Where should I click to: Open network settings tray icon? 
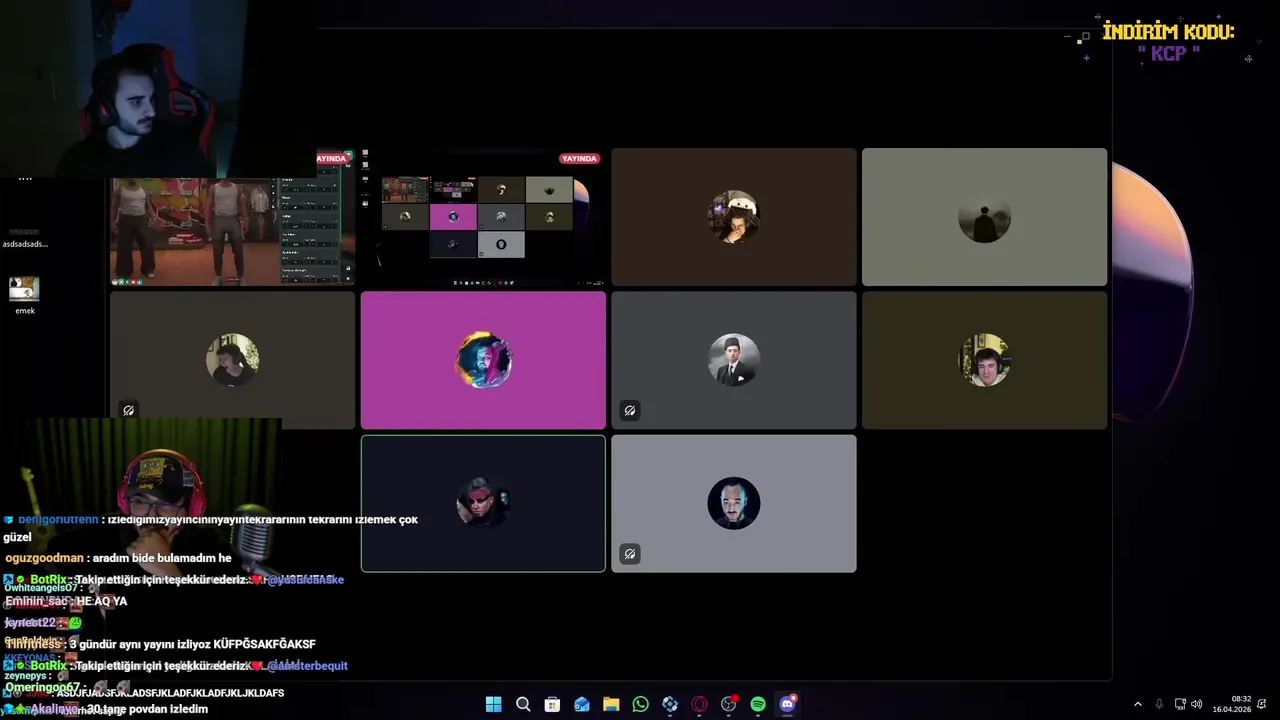pyautogui.click(x=1180, y=704)
